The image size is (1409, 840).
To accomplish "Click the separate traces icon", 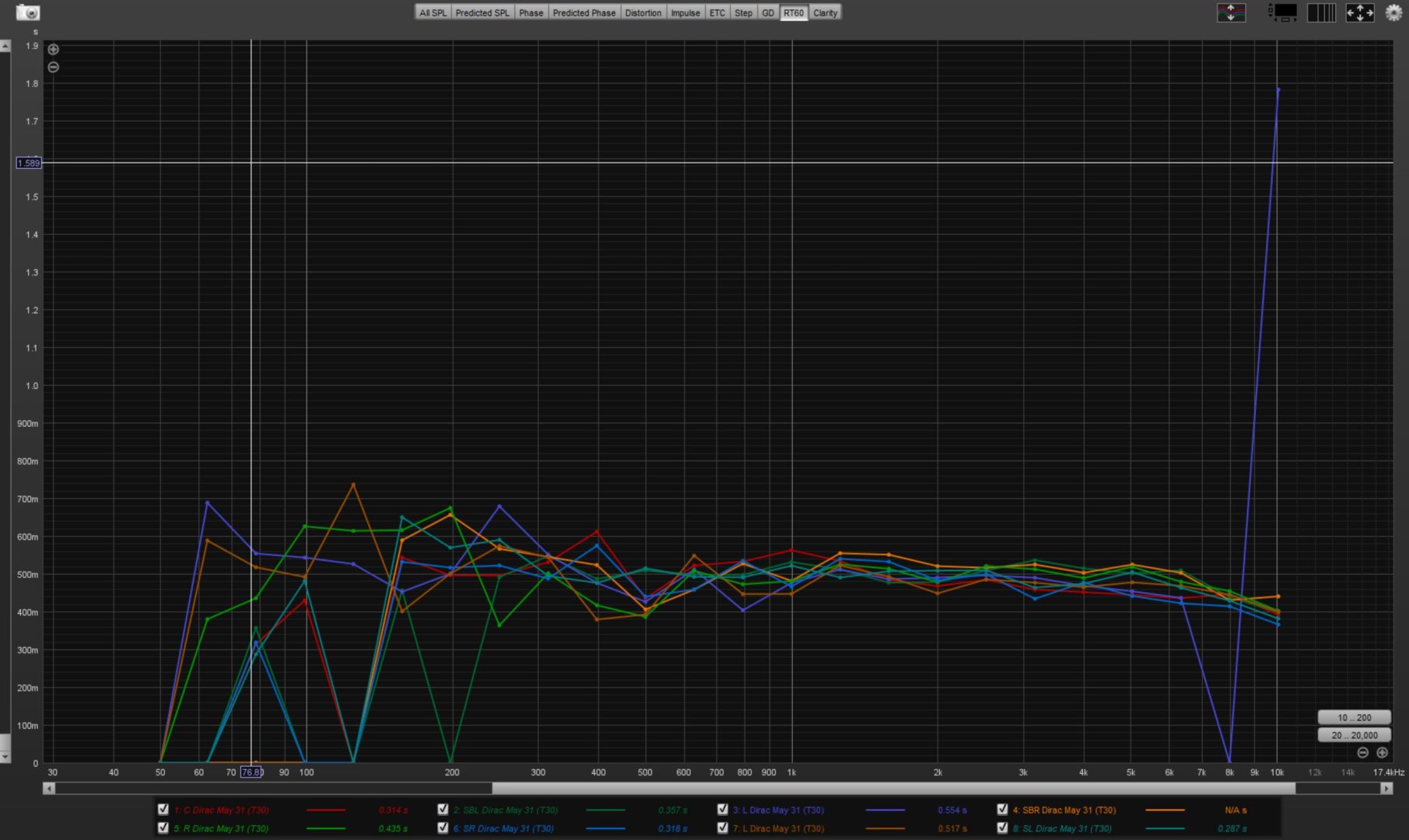I will (1231, 12).
